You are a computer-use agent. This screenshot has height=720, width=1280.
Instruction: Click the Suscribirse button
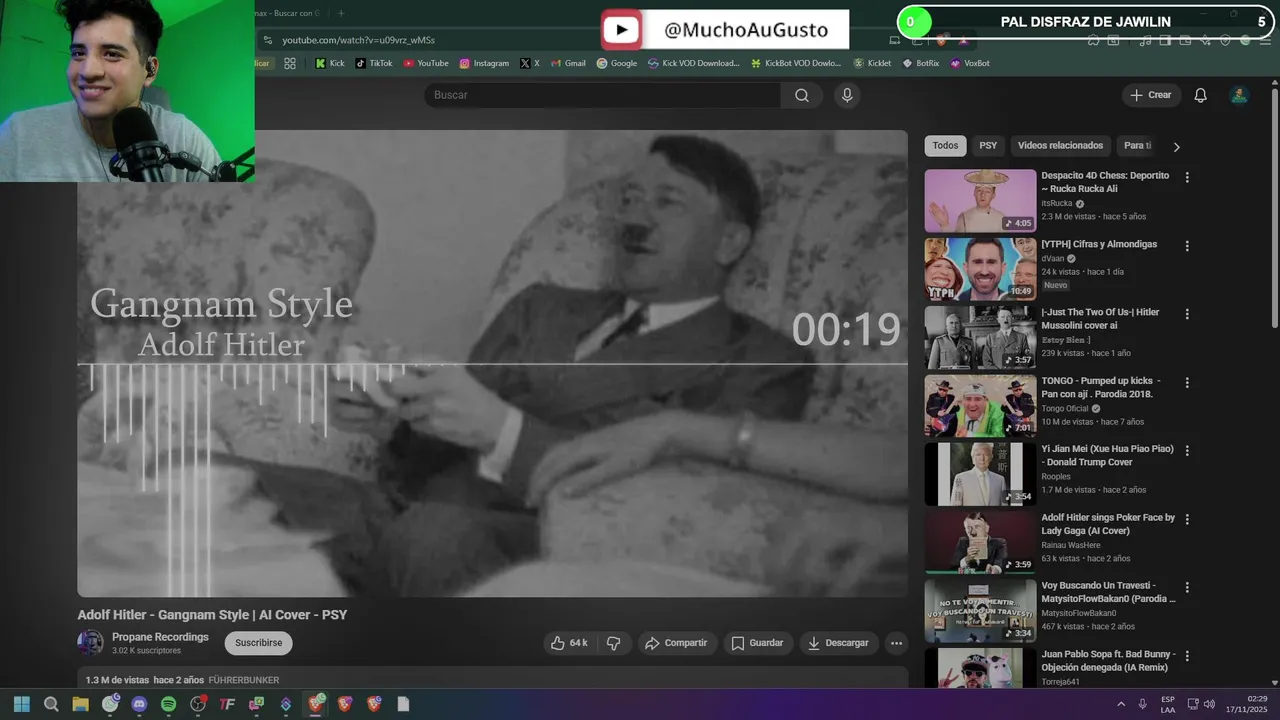click(258, 643)
